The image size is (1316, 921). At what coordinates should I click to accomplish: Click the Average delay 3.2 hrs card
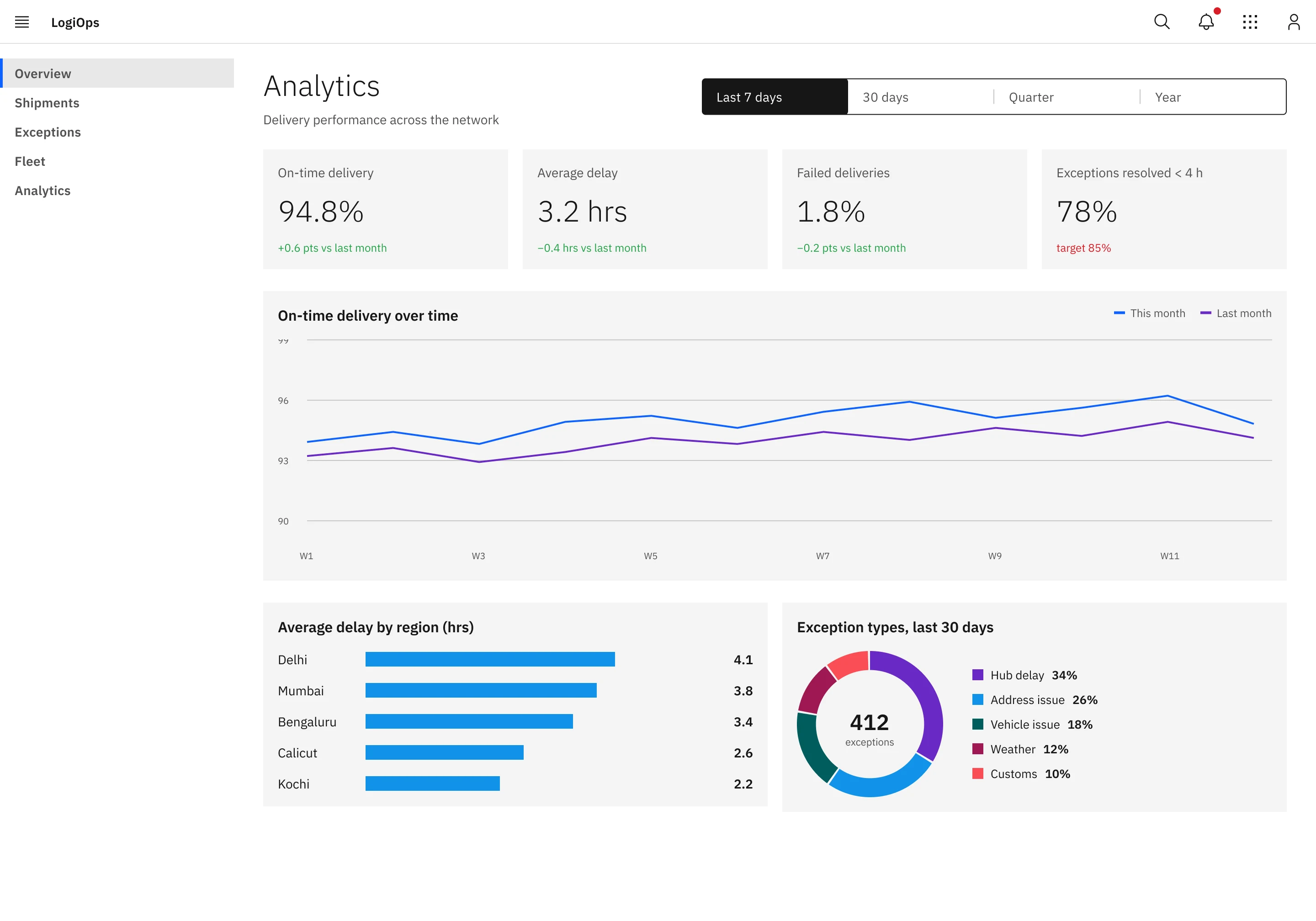coord(645,209)
